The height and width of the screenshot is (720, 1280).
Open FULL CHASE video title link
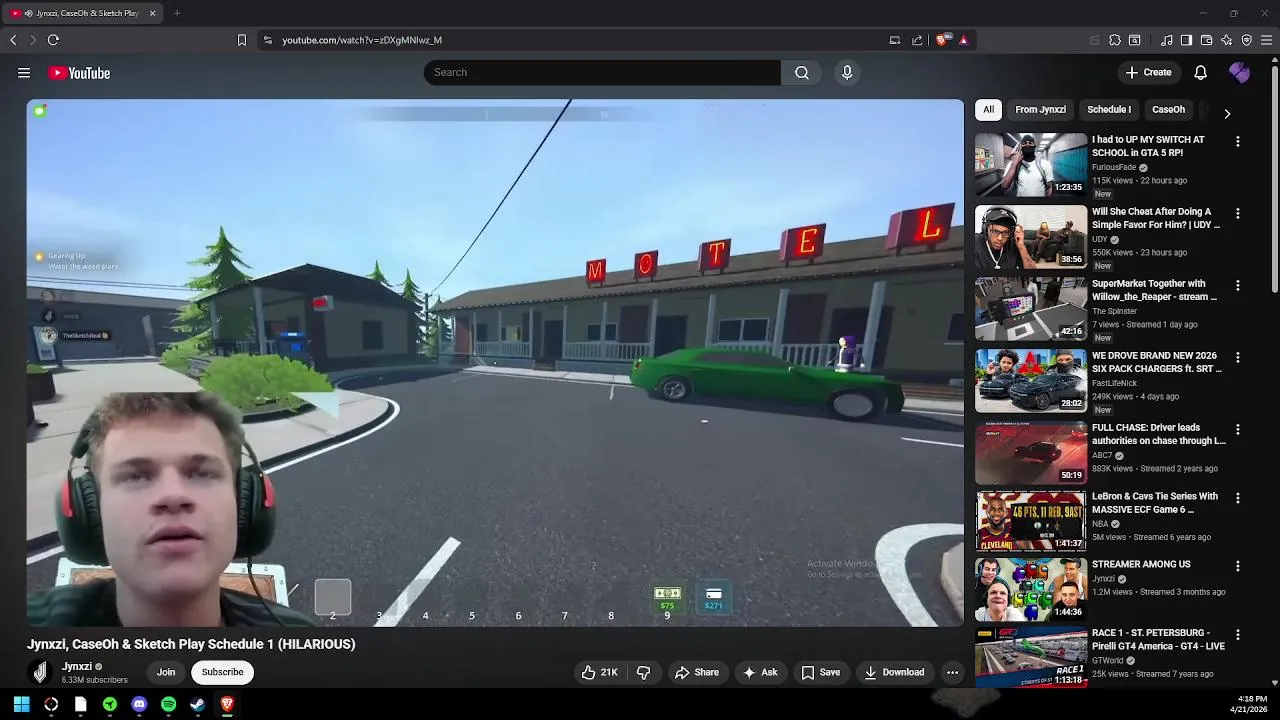point(1158,434)
